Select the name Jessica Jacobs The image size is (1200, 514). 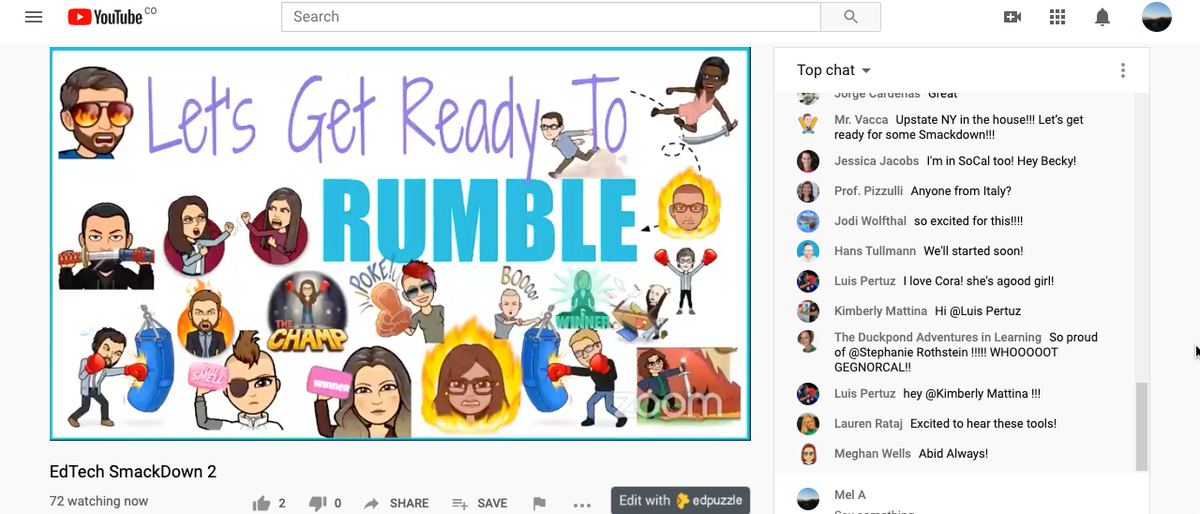[x=876, y=161]
